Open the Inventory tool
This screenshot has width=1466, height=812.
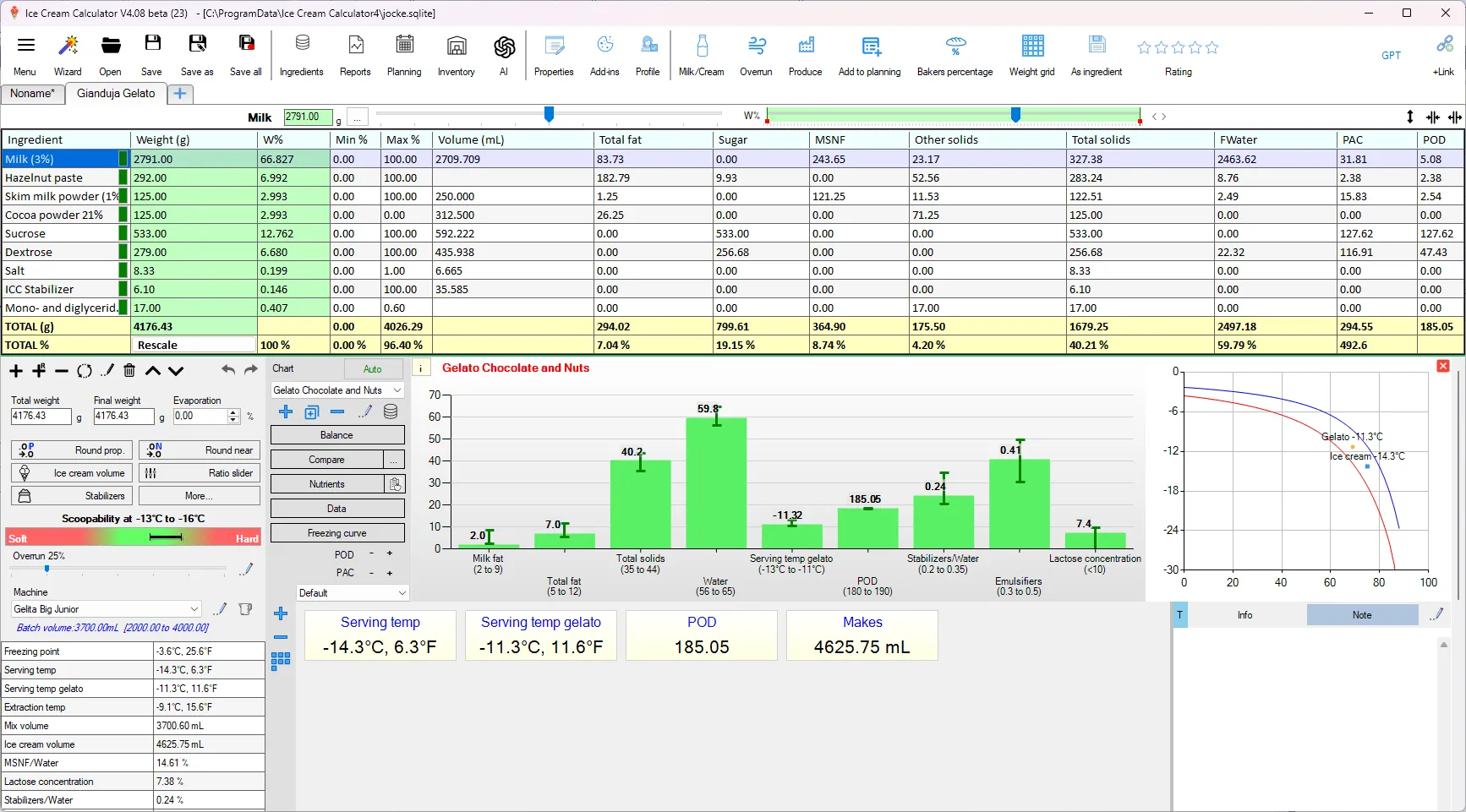(x=457, y=55)
